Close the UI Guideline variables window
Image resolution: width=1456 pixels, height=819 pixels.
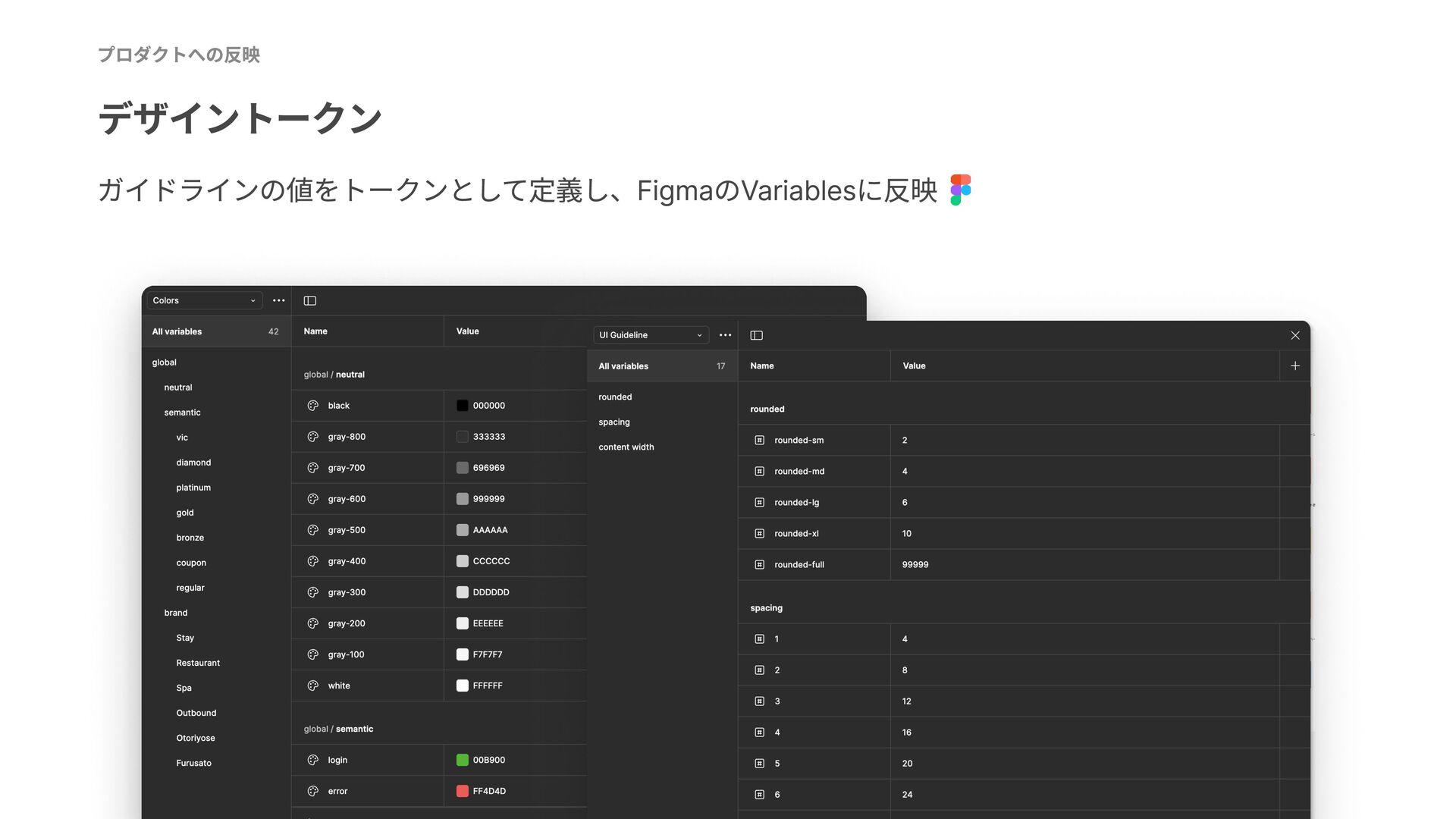tap(1295, 335)
